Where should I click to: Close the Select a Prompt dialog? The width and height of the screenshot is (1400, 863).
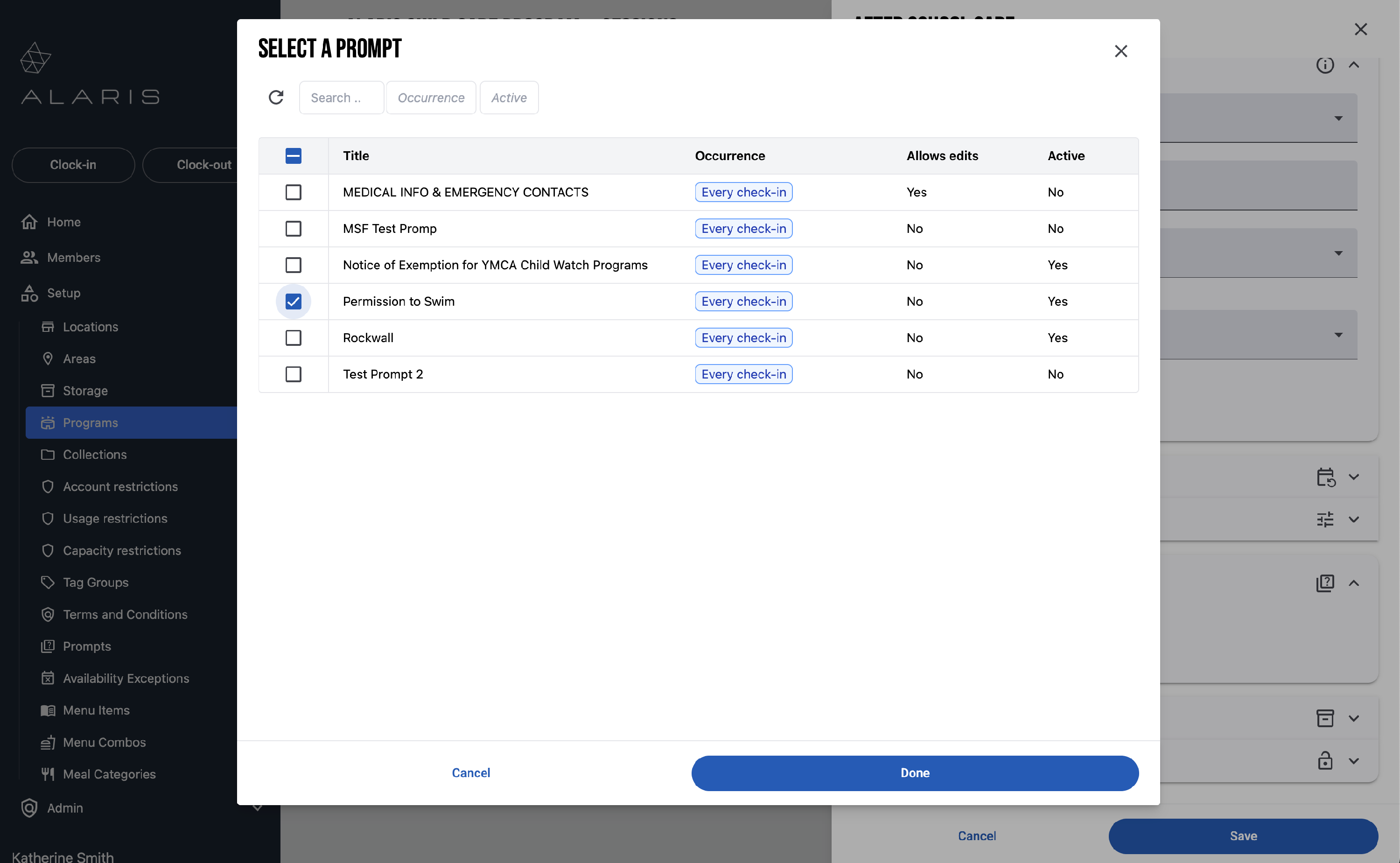click(1120, 51)
